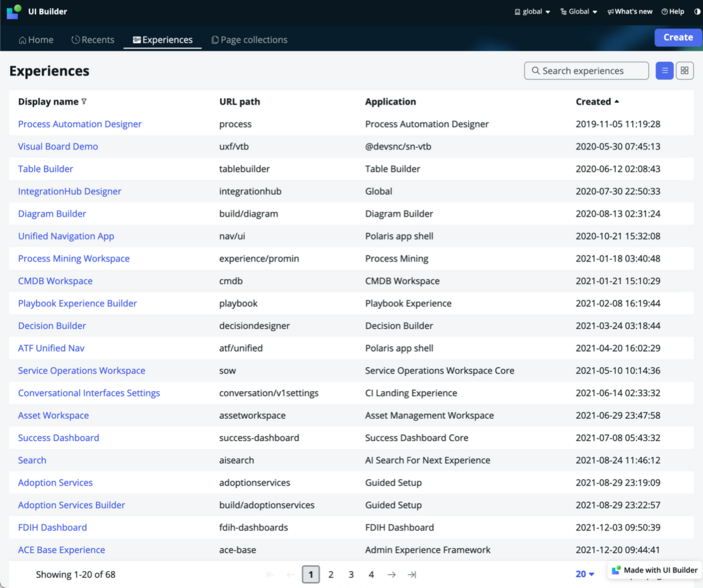This screenshot has width=703, height=588.
Task: Open CMDB Workspace link
Action: 55,281
